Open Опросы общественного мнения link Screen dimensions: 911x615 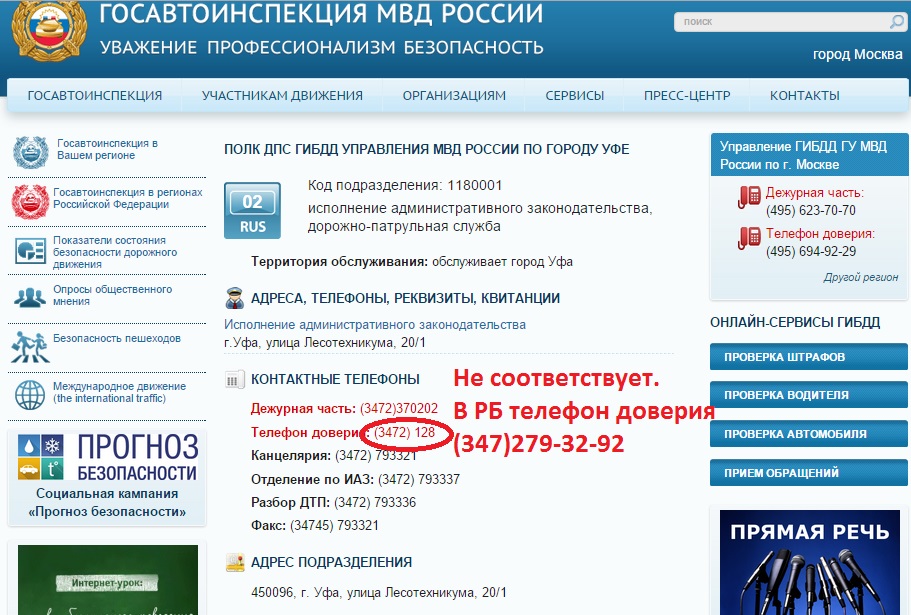point(112,295)
